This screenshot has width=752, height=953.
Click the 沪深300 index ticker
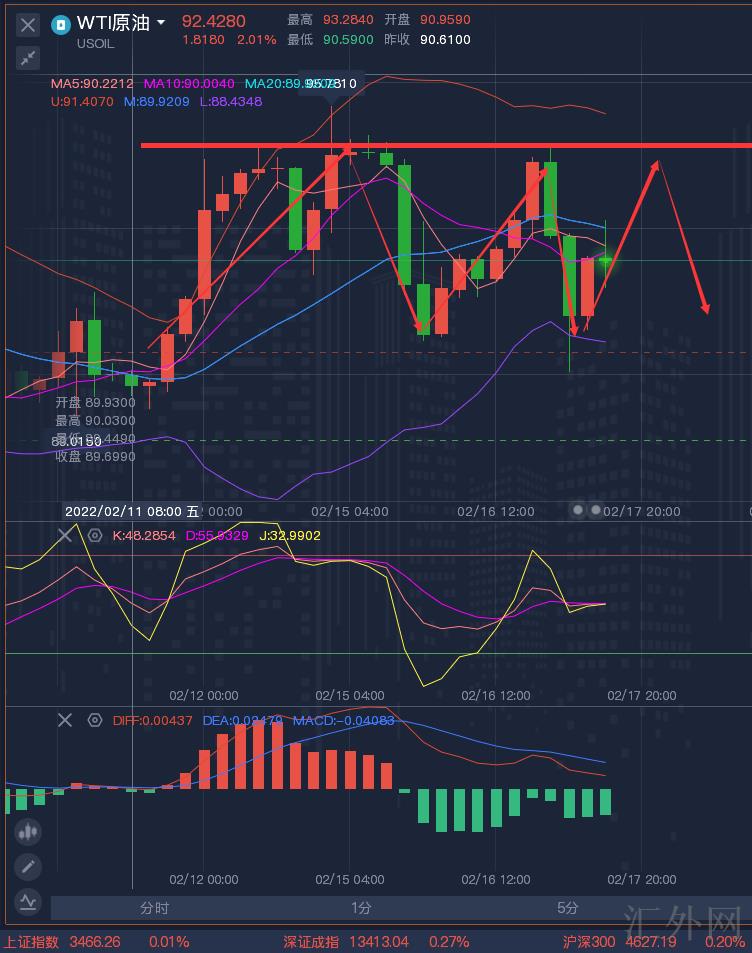coord(588,942)
